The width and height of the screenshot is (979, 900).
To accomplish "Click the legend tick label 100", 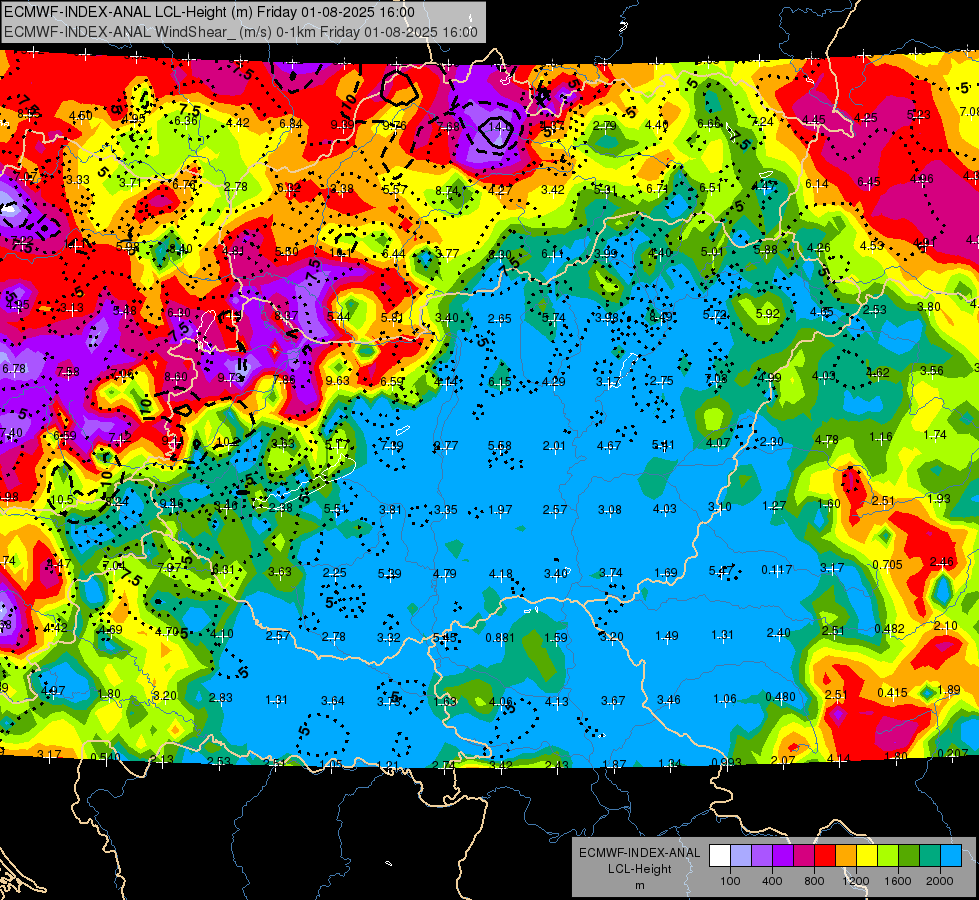I will coord(730,881).
